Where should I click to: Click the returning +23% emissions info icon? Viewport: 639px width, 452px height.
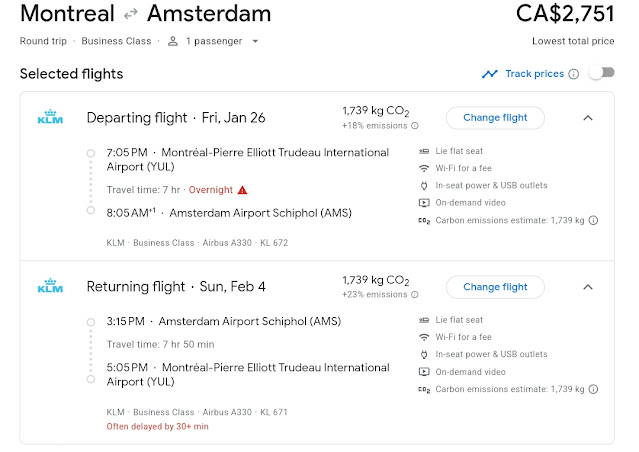[x=415, y=295]
